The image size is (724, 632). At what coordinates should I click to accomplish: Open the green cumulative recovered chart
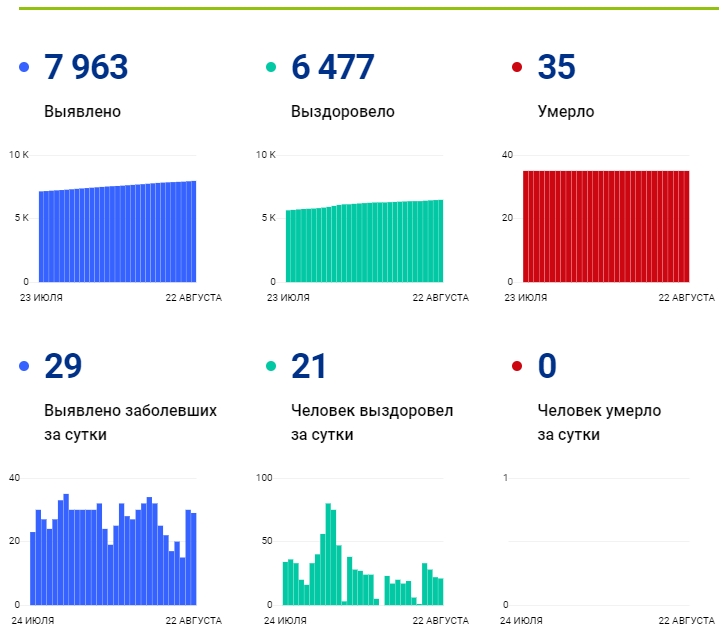click(364, 241)
